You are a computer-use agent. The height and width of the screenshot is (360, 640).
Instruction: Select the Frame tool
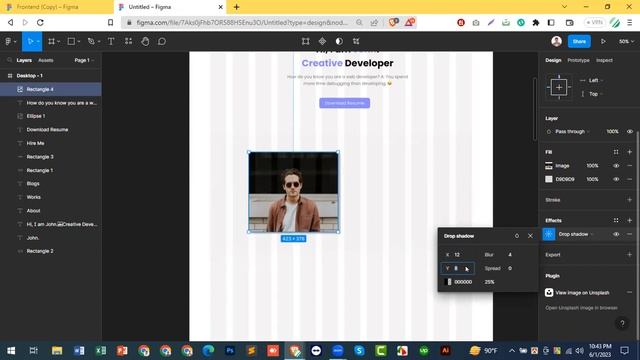coord(51,41)
